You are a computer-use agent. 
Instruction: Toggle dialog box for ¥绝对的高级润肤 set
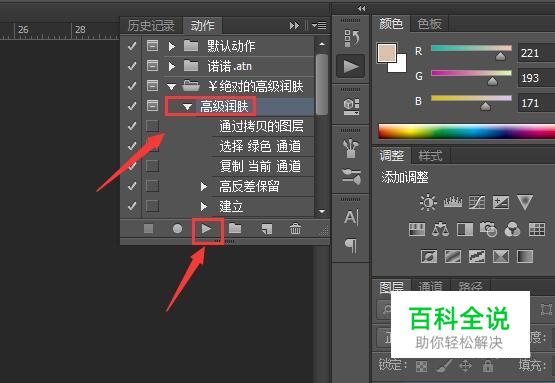click(152, 86)
